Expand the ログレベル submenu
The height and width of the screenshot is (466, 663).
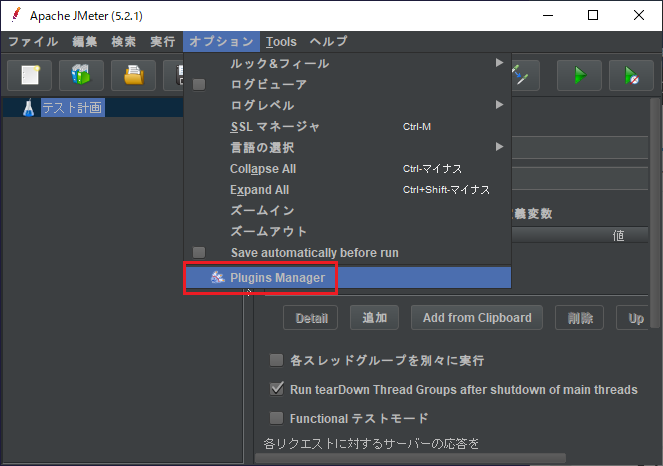tap(347, 105)
